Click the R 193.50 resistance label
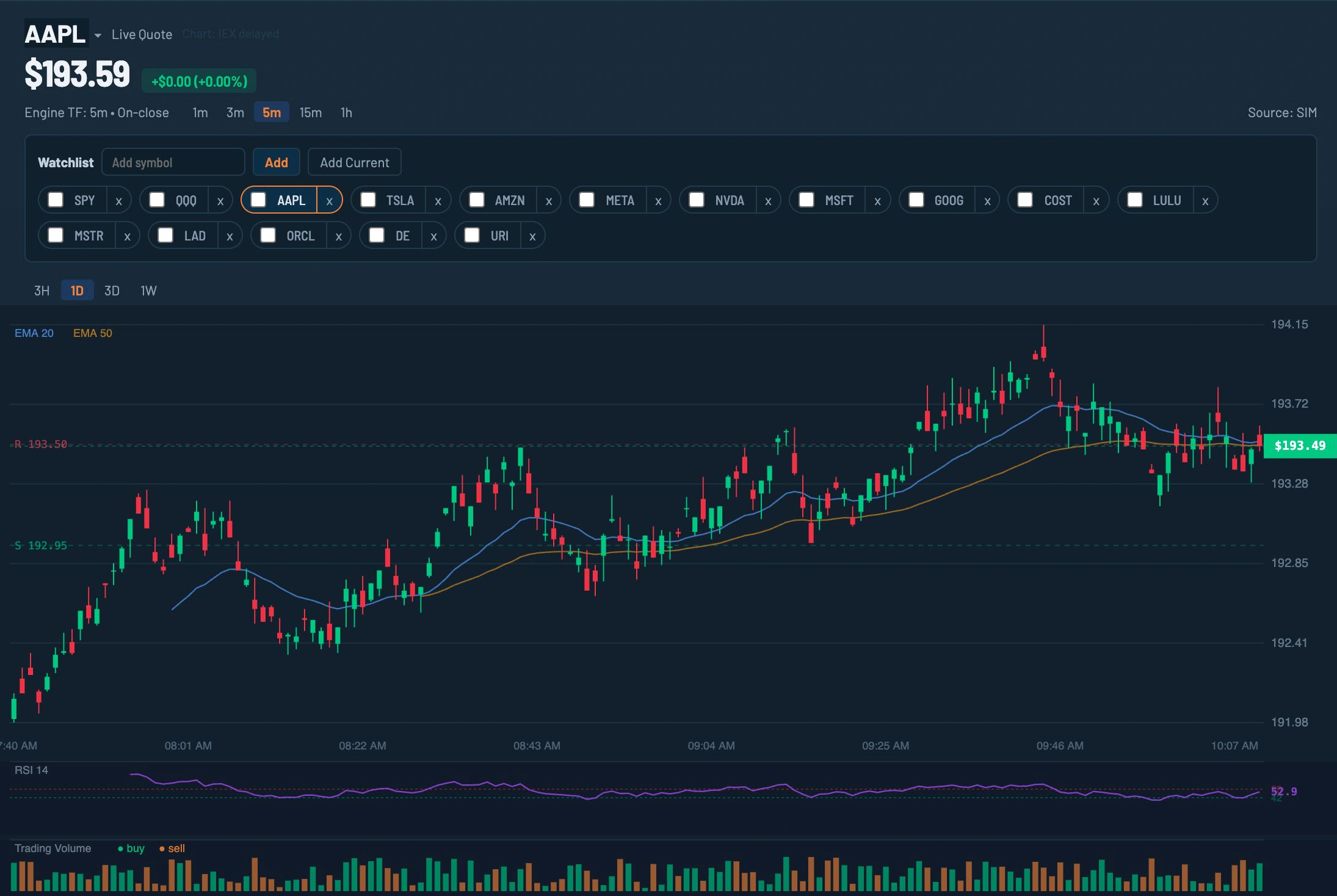This screenshot has width=1337, height=896. coord(41,444)
